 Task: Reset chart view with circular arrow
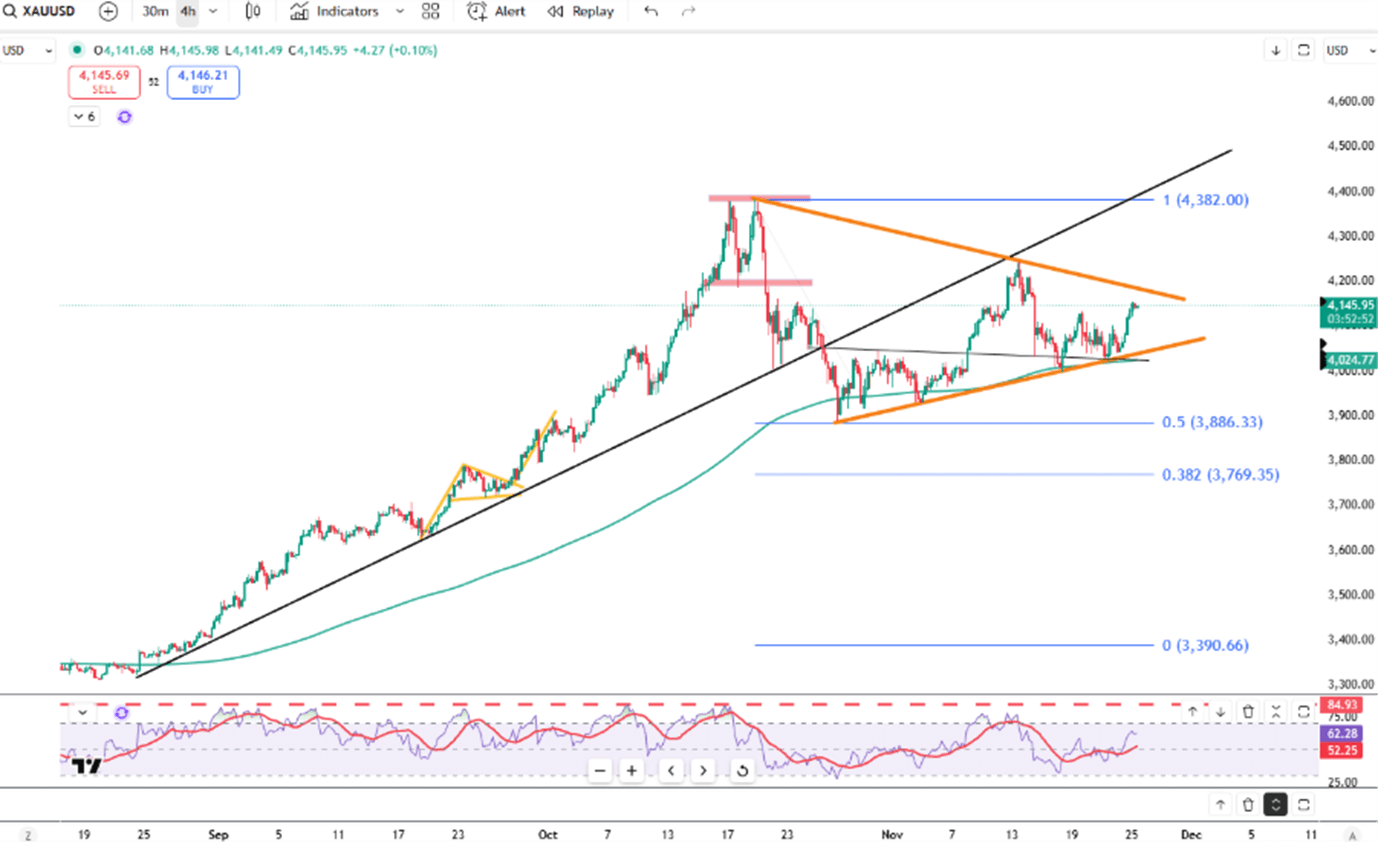point(742,770)
